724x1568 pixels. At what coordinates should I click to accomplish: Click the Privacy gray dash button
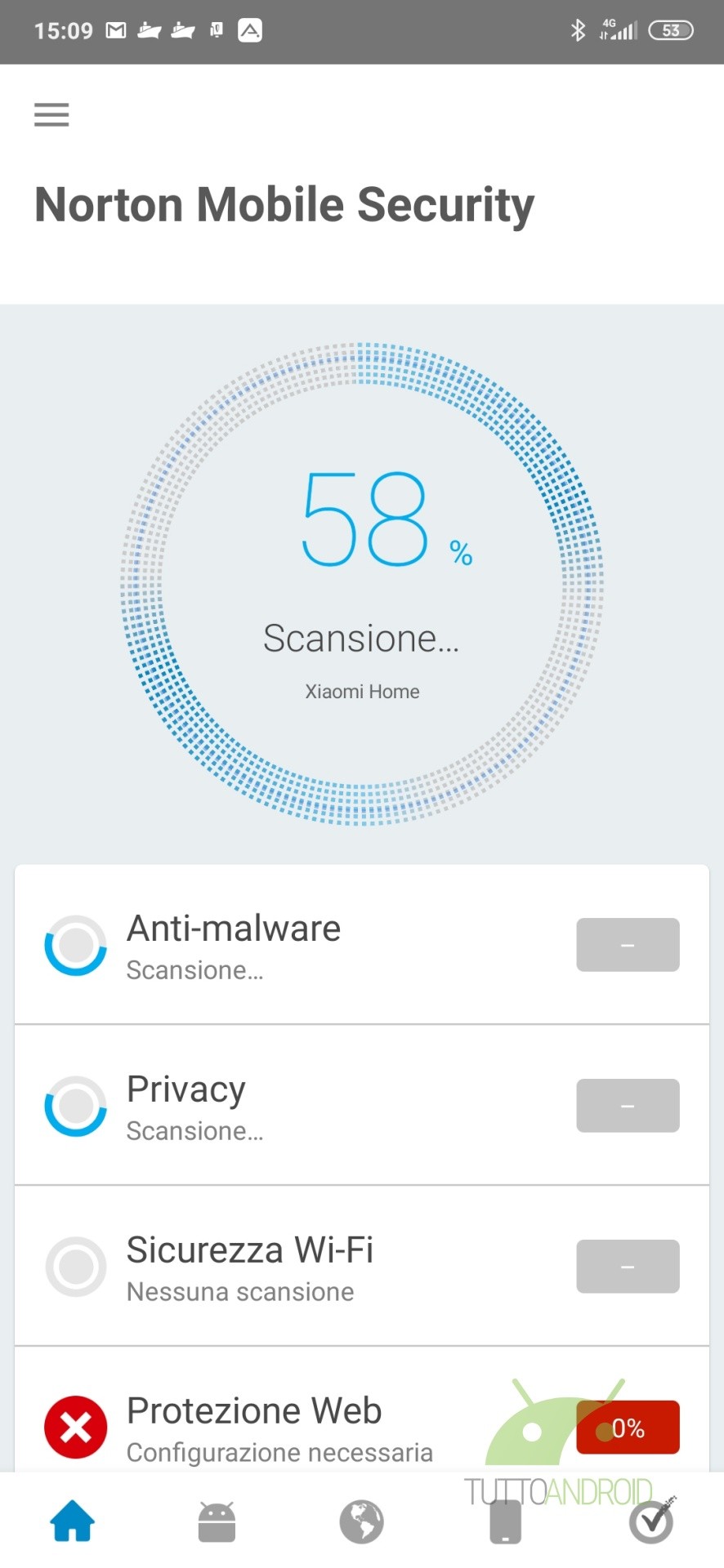coord(628,1106)
